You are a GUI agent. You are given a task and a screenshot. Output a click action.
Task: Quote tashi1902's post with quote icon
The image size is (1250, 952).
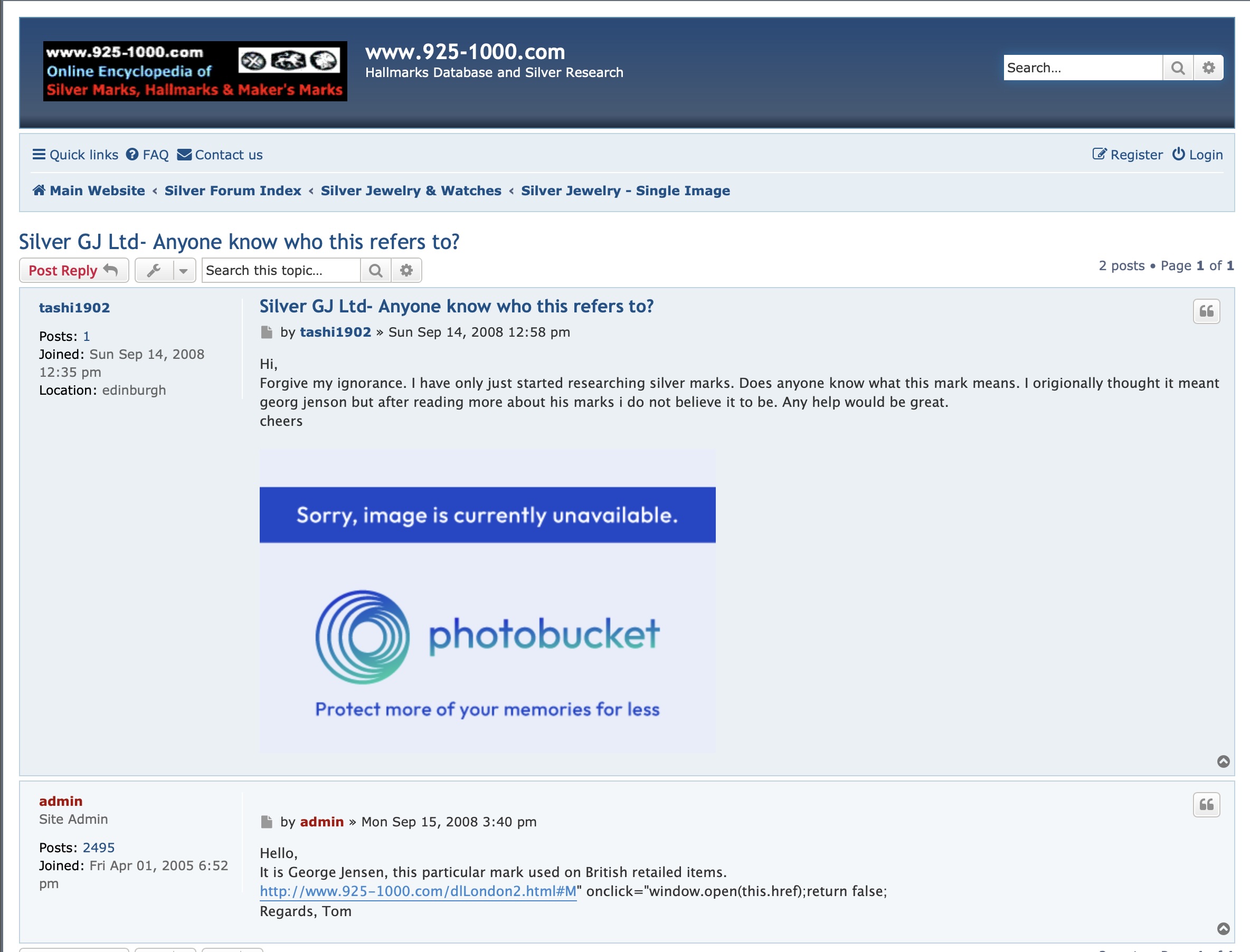point(1206,311)
